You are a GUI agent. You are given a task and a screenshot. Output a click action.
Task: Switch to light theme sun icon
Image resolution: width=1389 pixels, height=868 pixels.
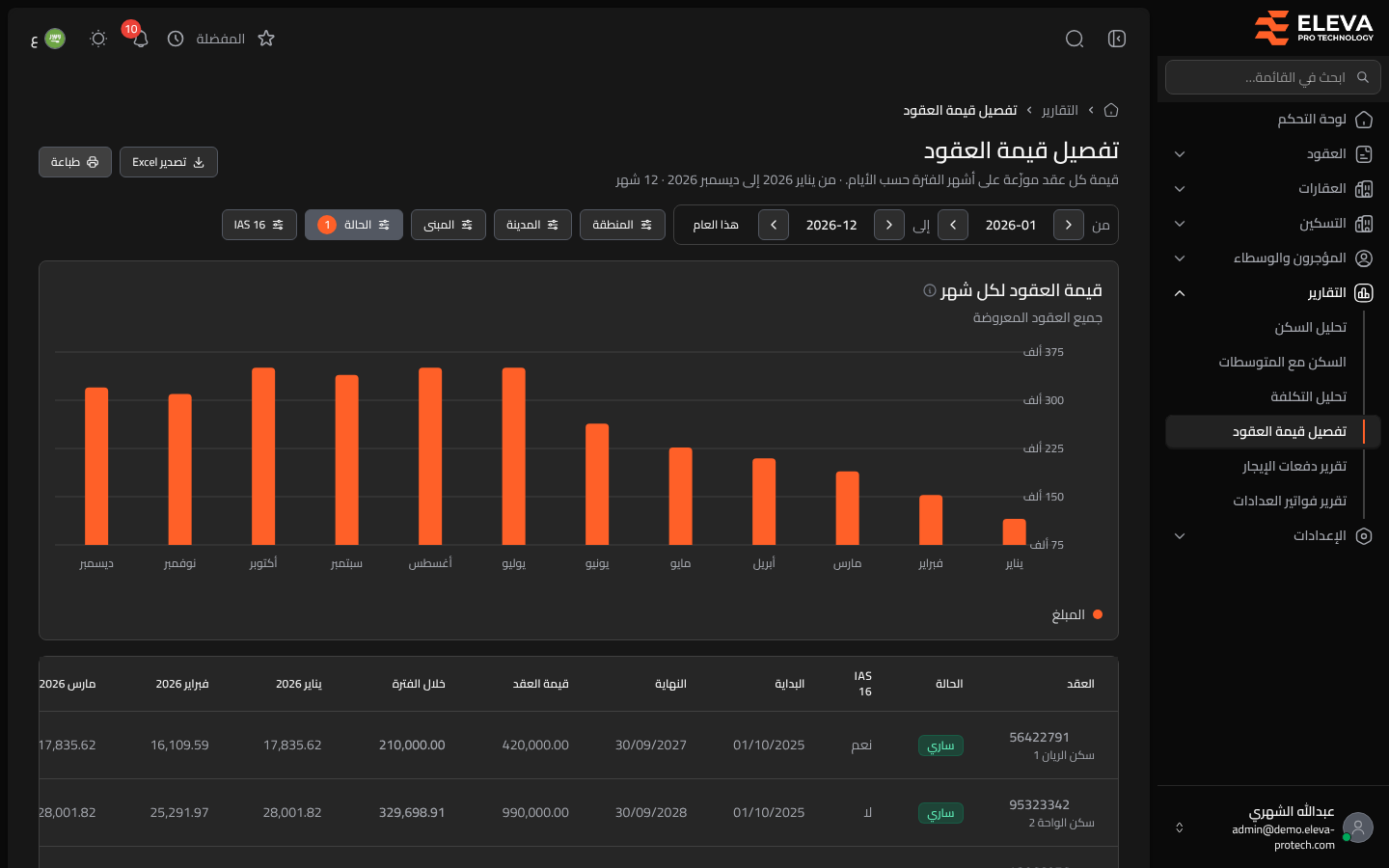point(98,39)
